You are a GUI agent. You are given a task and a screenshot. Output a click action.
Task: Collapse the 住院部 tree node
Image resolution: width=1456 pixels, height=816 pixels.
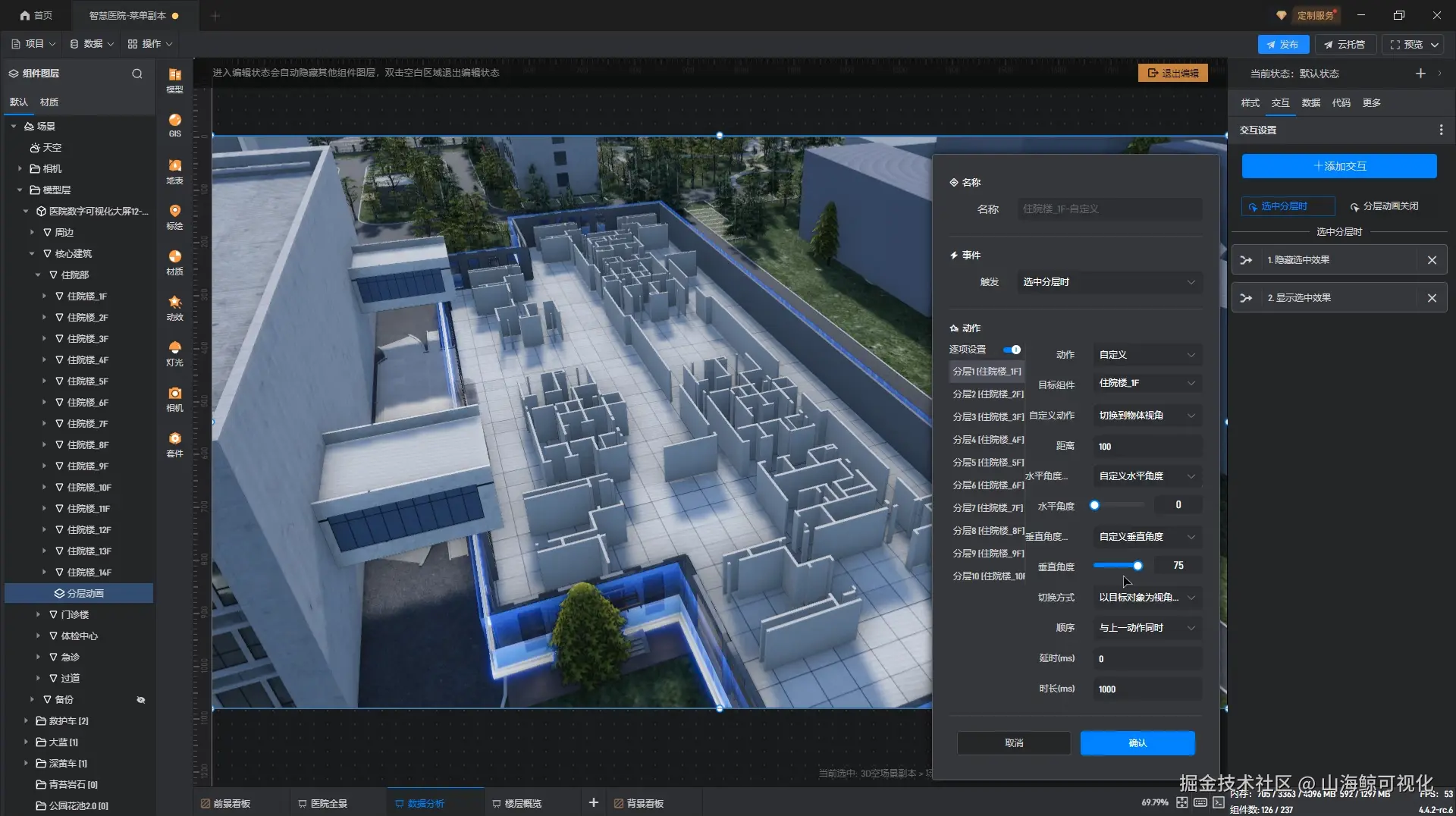[x=38, y=275]
